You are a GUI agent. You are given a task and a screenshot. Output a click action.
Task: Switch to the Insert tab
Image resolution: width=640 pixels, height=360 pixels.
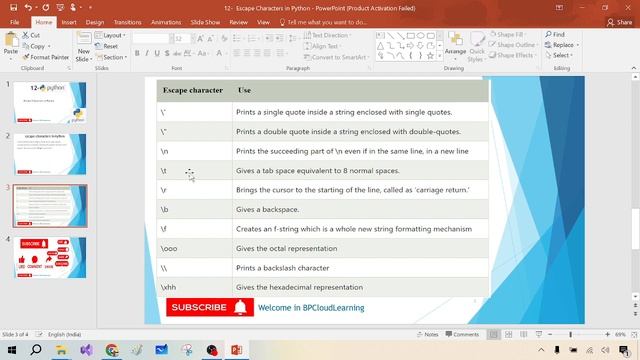(x=69, y=22)
